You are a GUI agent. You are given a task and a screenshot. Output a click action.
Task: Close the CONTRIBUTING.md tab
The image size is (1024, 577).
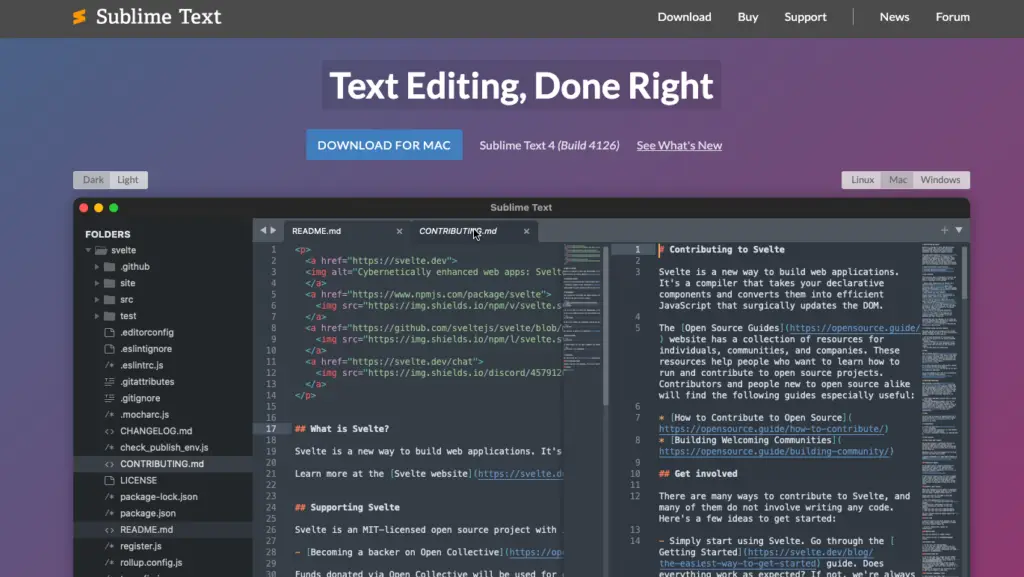click(526, 231)
